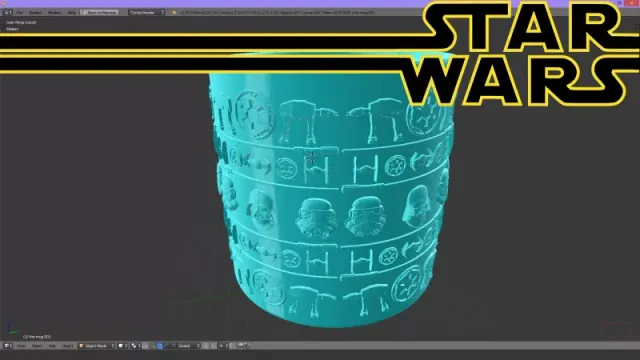Select the highlighted translate manipulator icon
Screen dimensions: 640x360
point(160,346)
